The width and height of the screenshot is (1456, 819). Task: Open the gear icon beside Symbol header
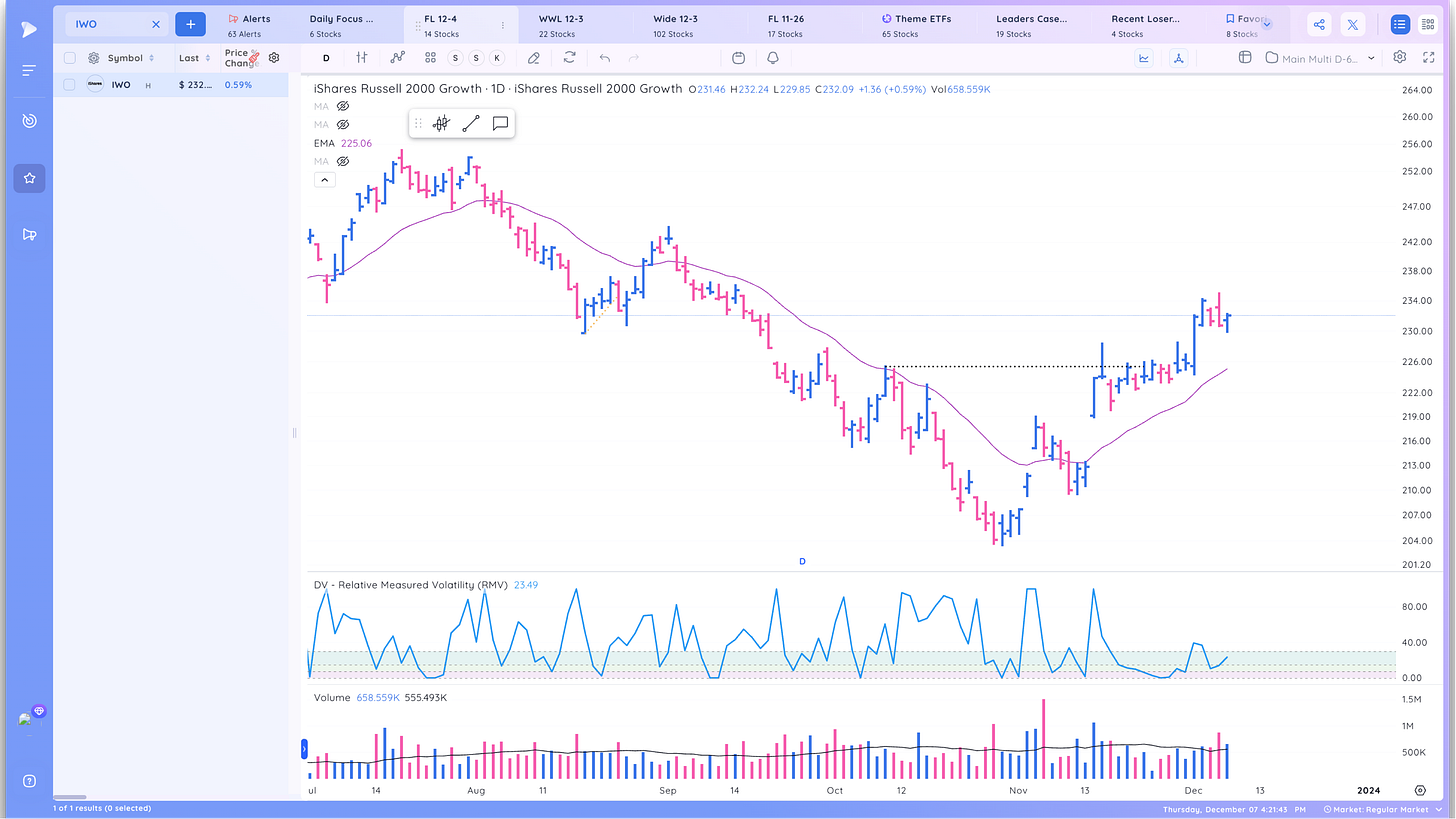(x=94, y=58)
